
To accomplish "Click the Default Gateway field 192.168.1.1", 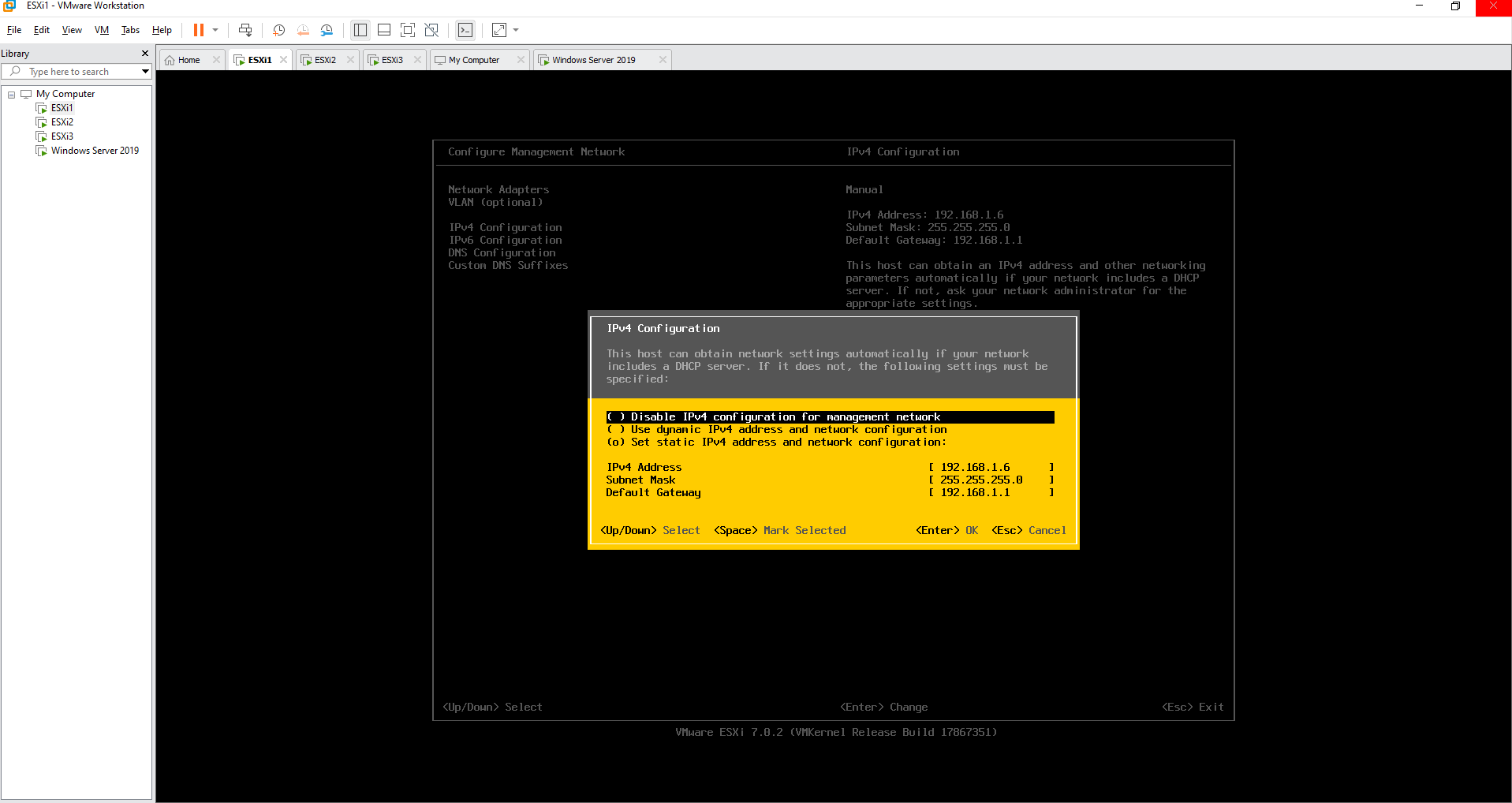I will [991, 493].
